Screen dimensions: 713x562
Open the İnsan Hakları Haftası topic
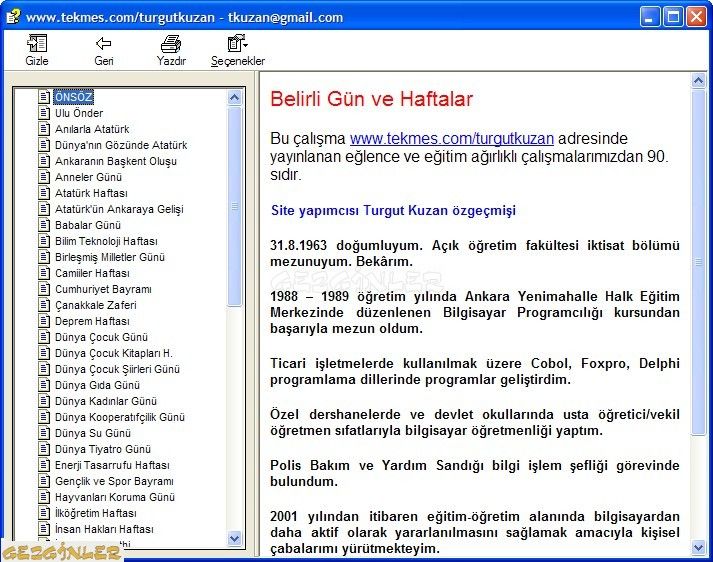(x=104, y=529)
